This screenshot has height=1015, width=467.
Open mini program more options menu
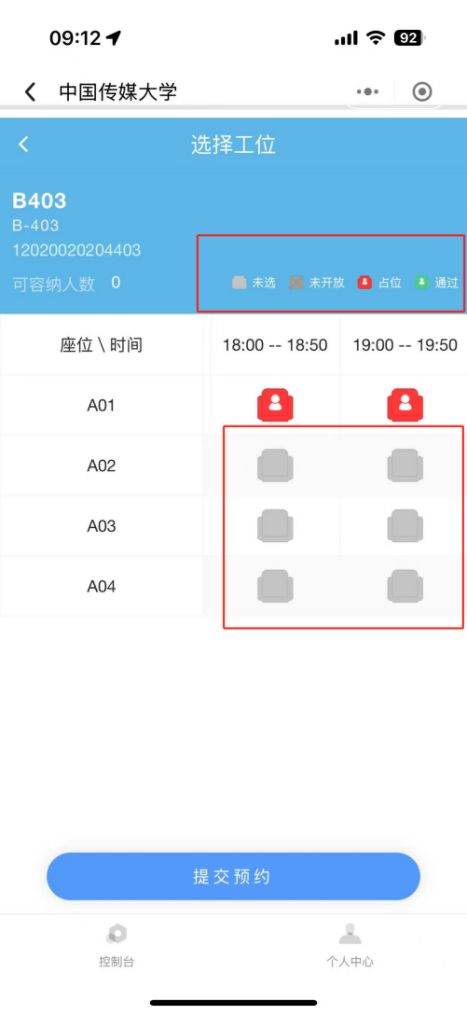click(x=368, y=92)
